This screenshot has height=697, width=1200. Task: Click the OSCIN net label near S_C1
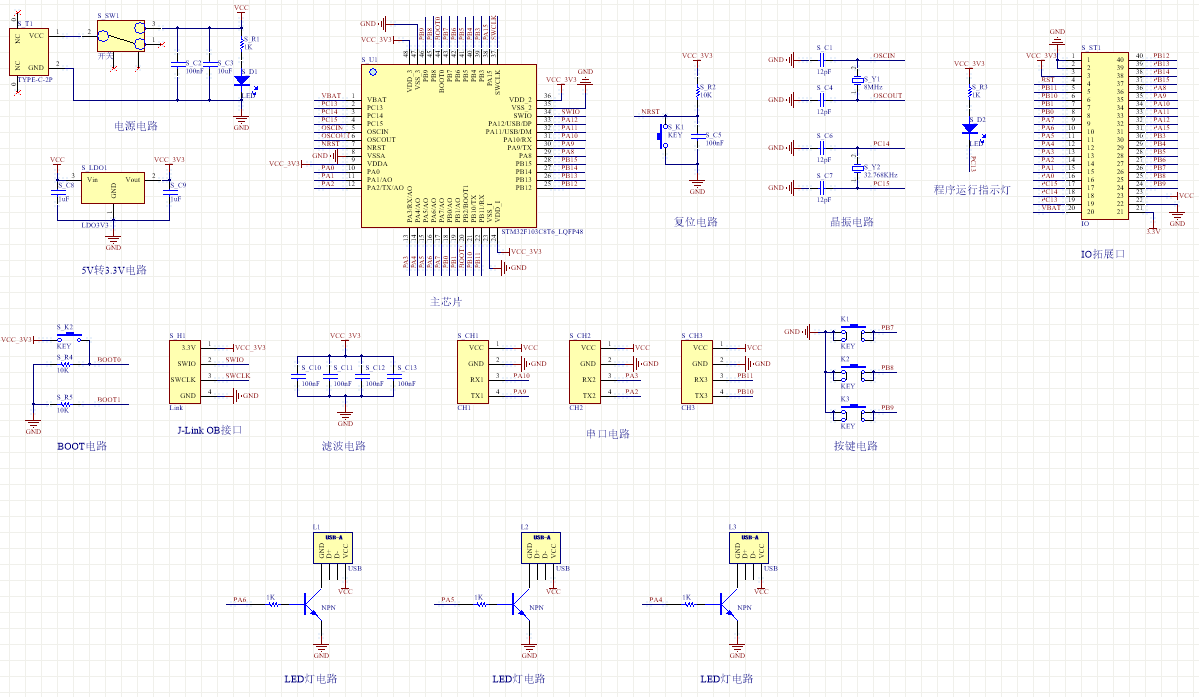click(884, 56)
